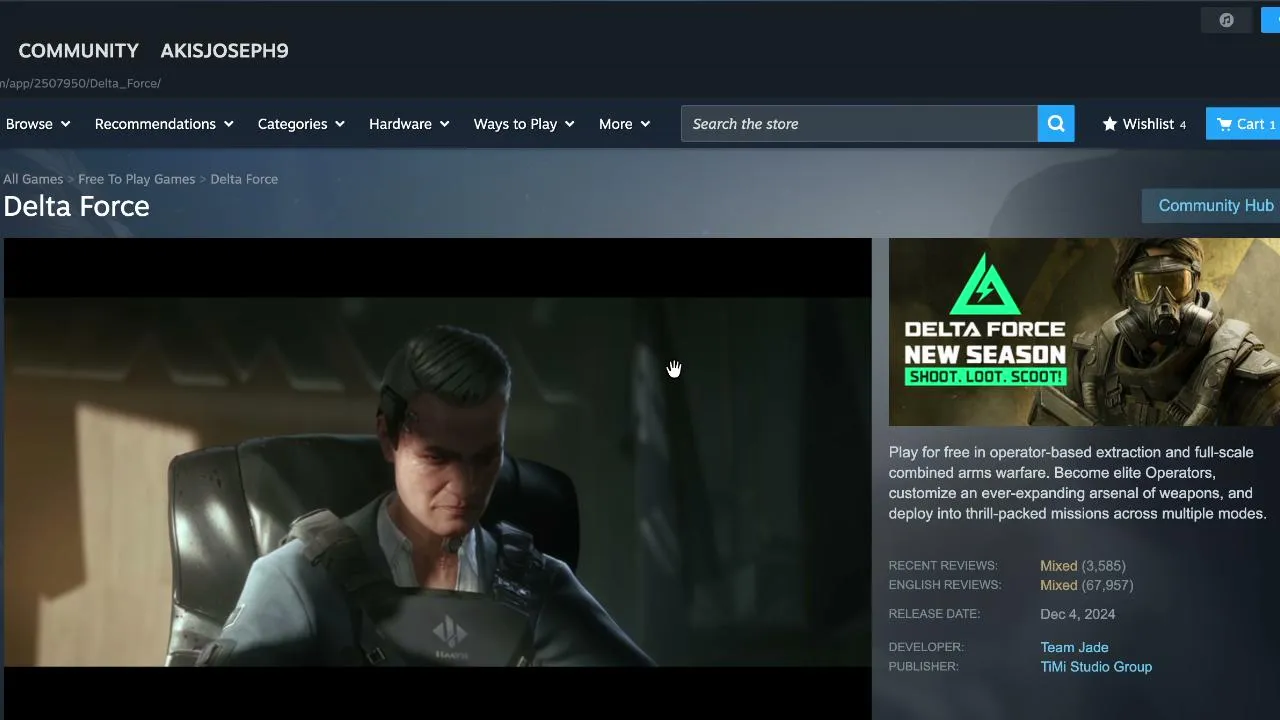
Task: Open the Hardware dropdown menu
Action: click(409, 124)
